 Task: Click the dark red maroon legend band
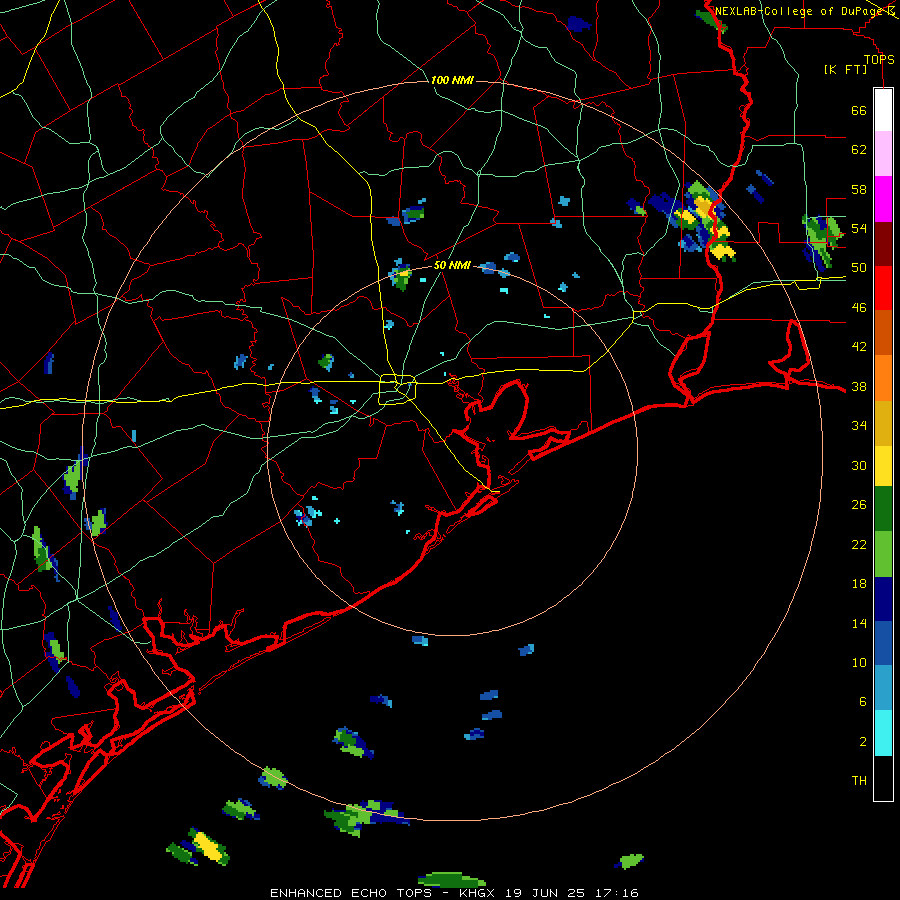883,243
